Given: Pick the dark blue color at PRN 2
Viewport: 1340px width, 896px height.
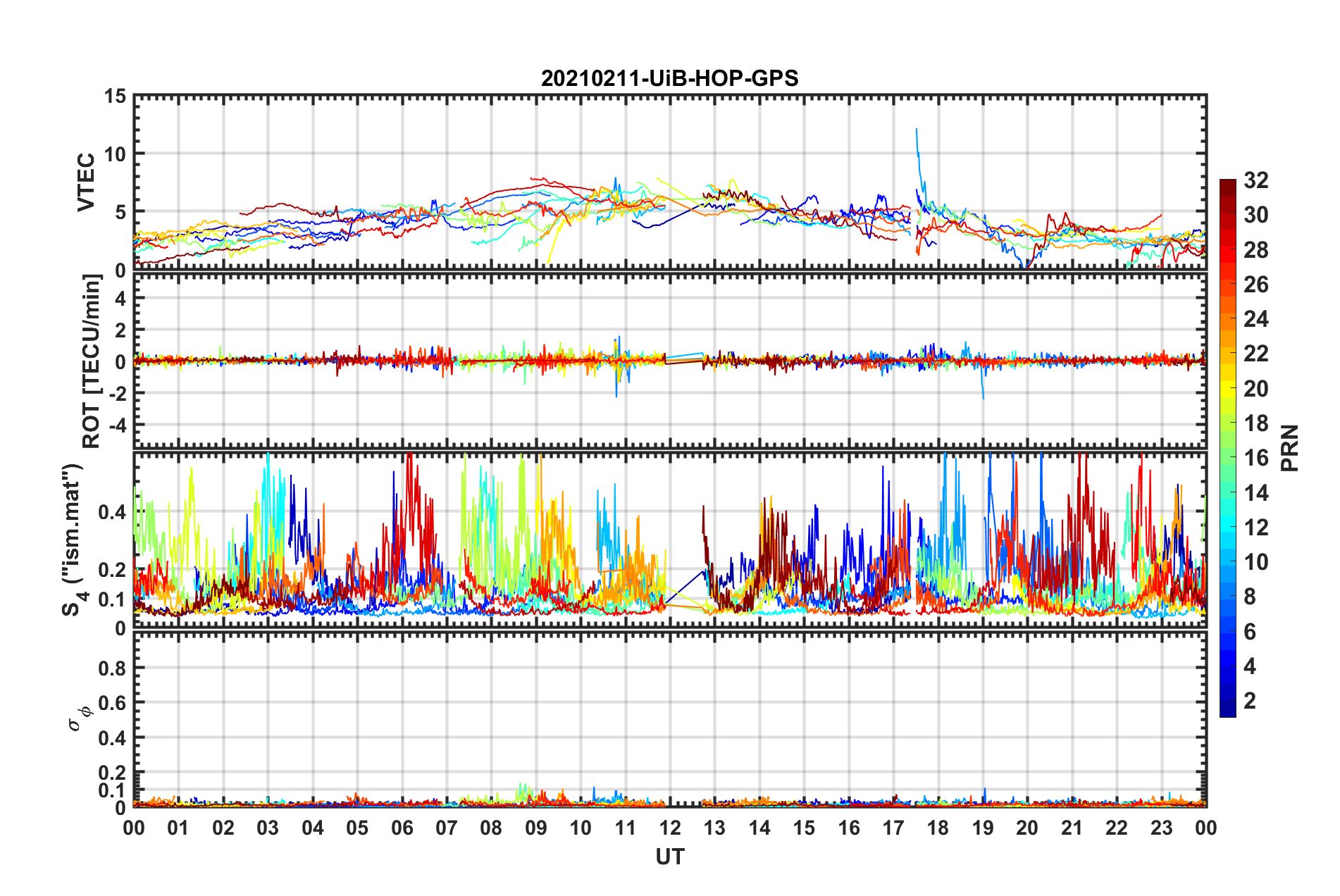Looking at the screenshot, I should click(1228, 702).
